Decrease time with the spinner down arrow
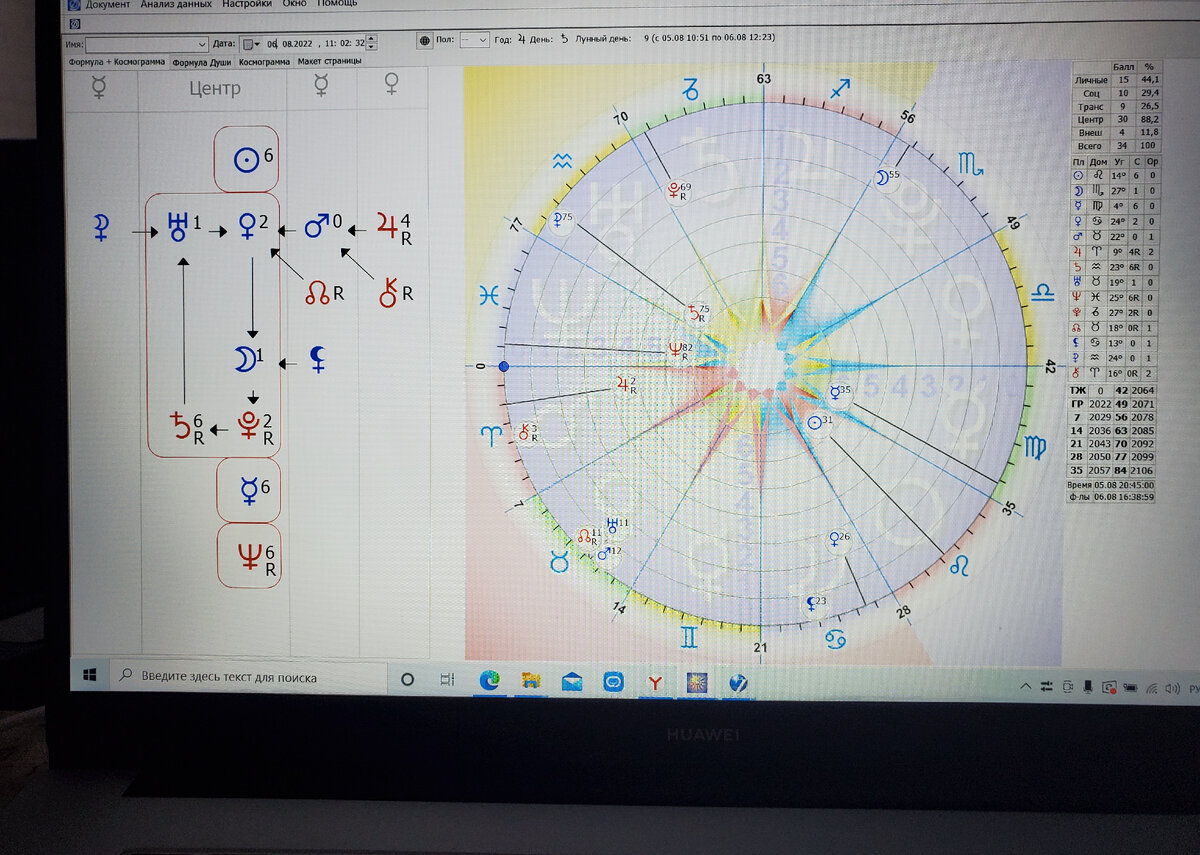This screenshot has width=1200, height=855. [x=372, y=47]
